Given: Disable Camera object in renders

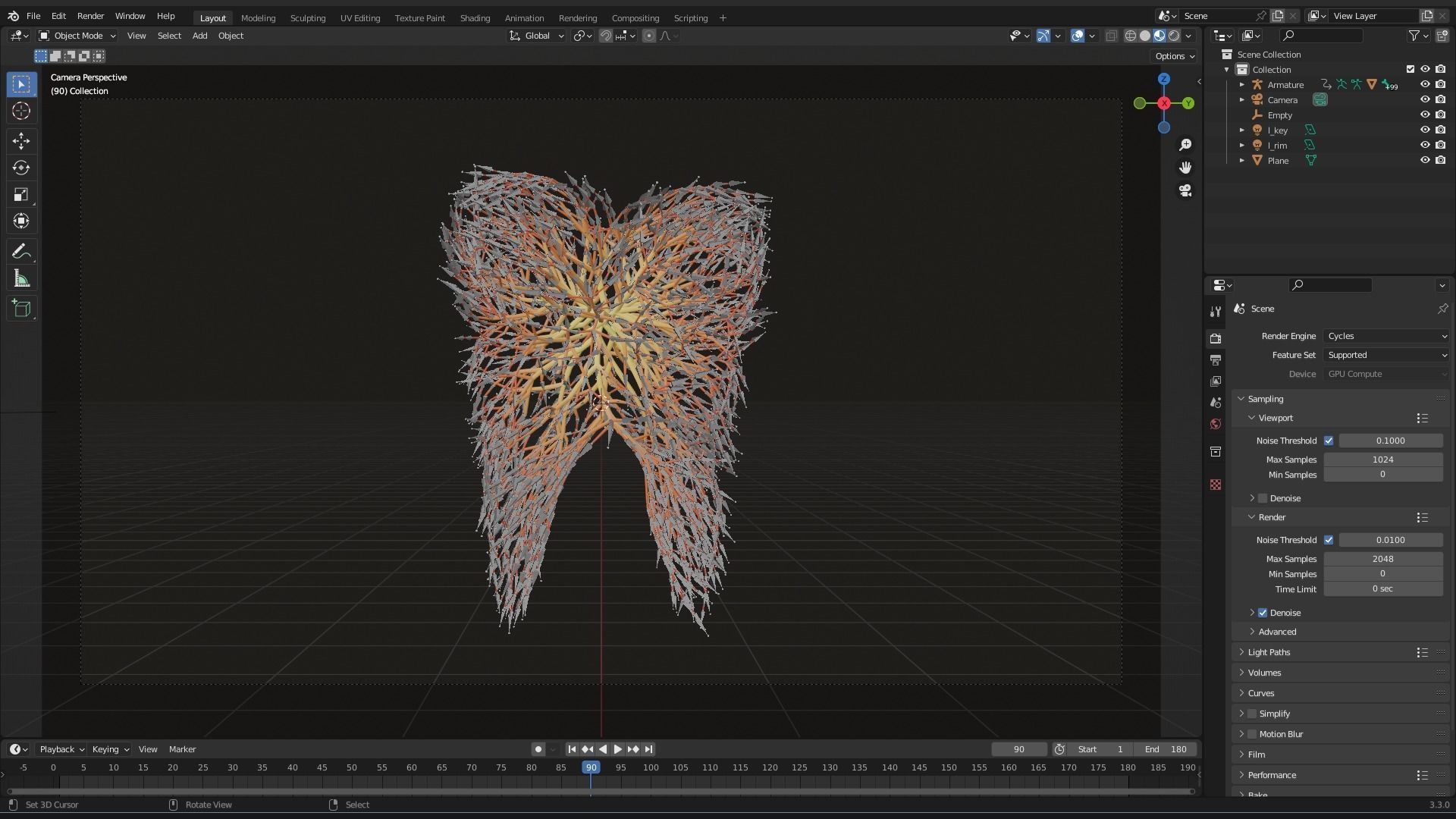Looking at the screenshot, I should coord(1440,100).
